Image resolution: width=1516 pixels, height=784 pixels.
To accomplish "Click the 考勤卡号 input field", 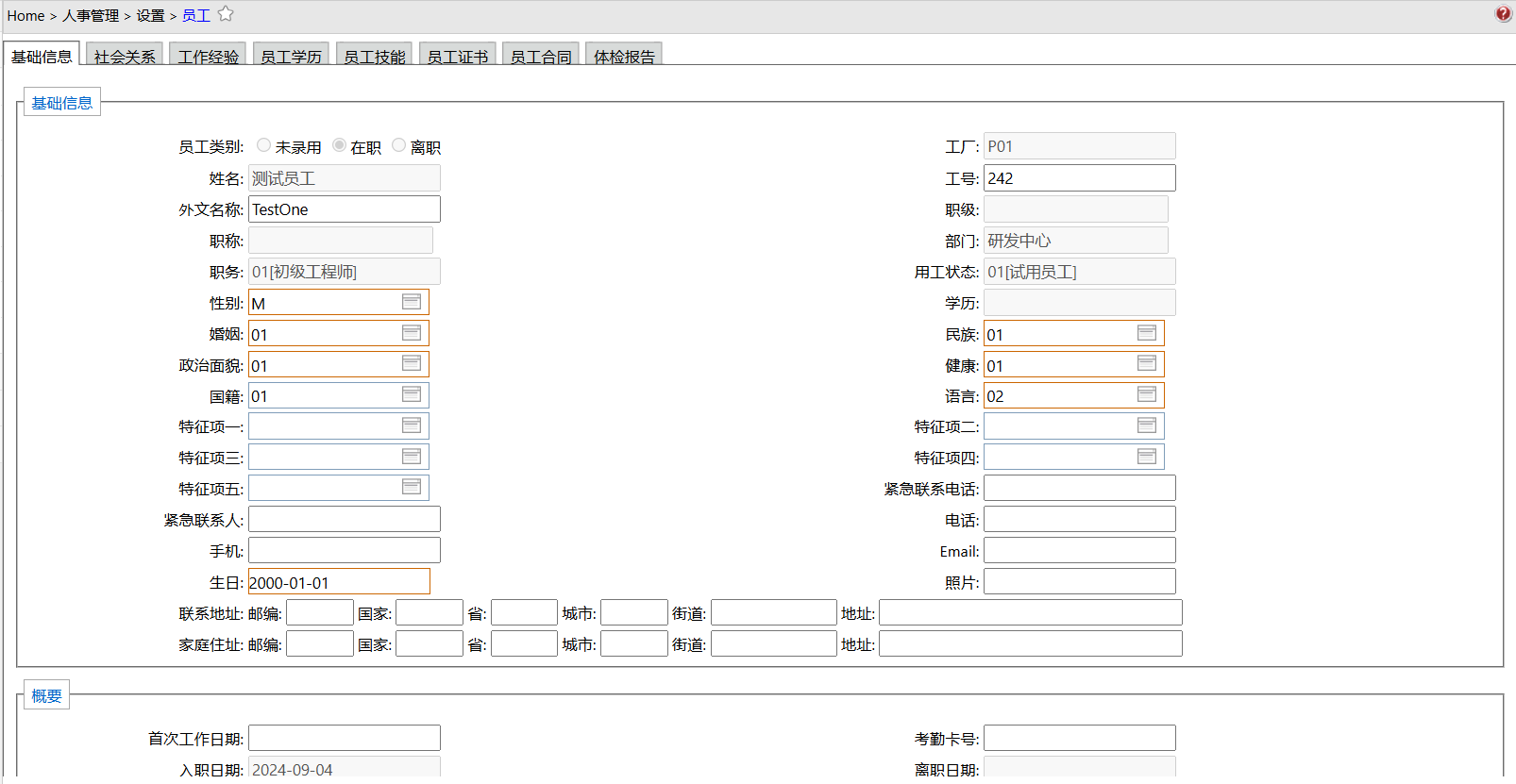I will [x=1080, y=738].
